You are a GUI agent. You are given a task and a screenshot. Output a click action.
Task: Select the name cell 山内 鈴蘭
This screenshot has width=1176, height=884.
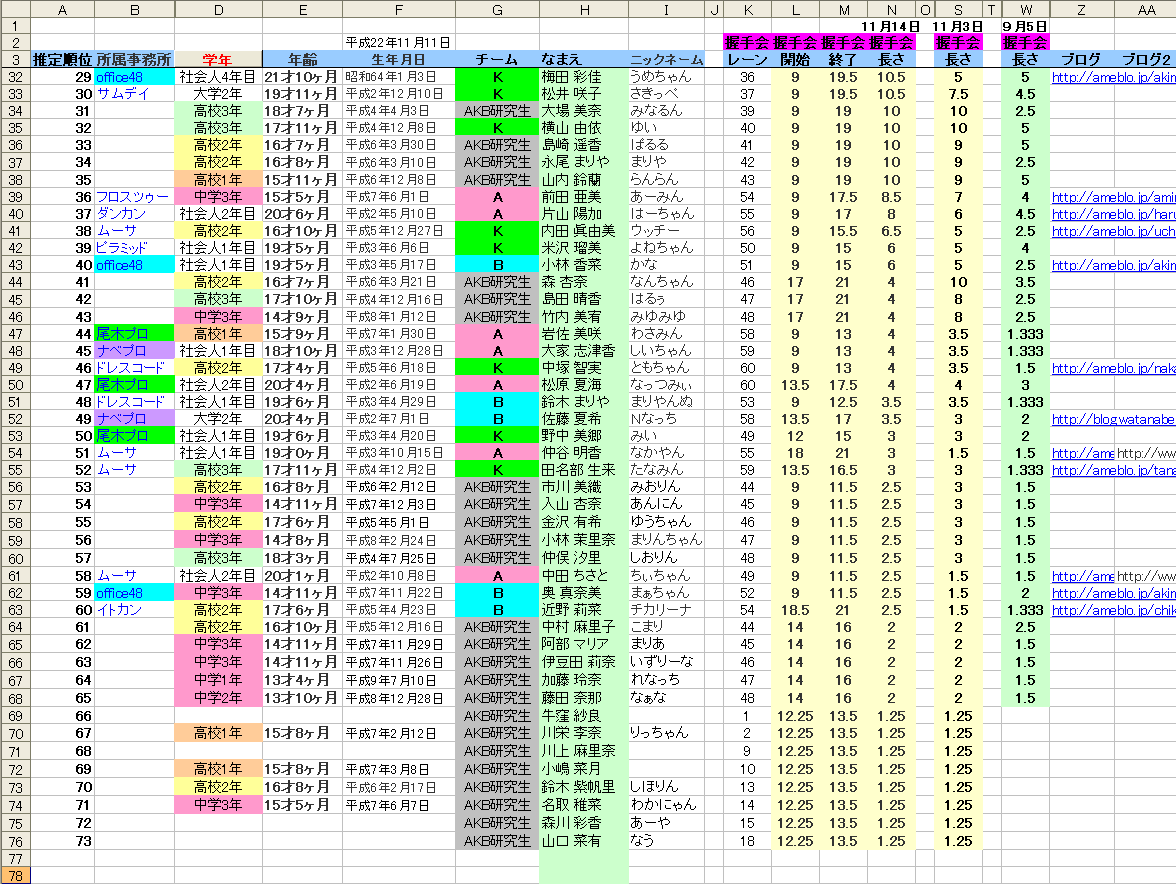click(584, 180)
